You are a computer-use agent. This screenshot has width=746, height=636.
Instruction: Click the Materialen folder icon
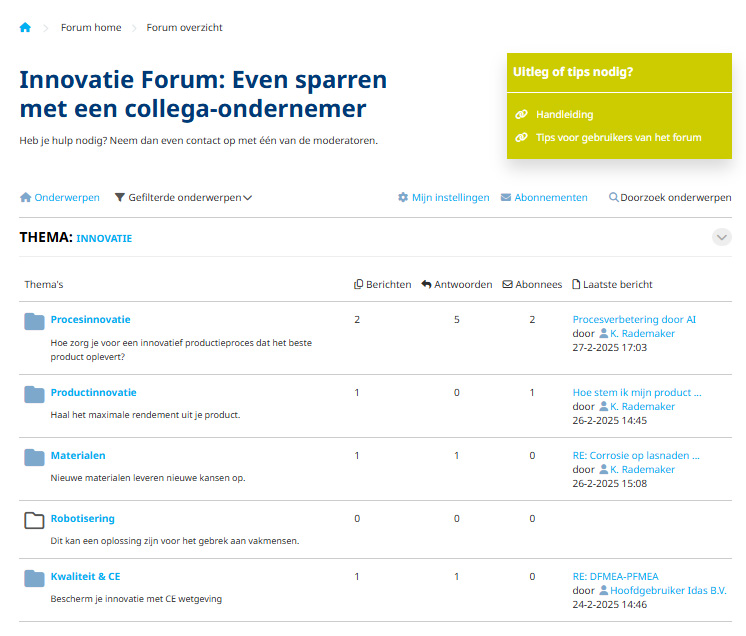(35, 457)
